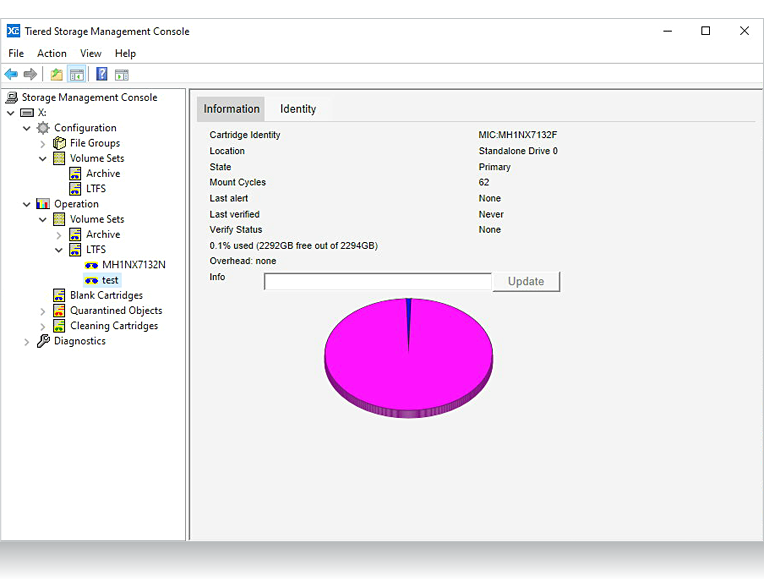Image resolution: width=764 pixels, height=579 pixels.
Task: Switch to the Identity tab
Action: [x=298, y=109]
